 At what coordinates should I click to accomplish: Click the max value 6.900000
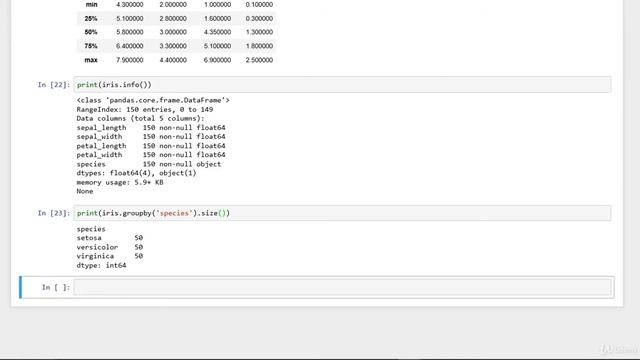217,60
